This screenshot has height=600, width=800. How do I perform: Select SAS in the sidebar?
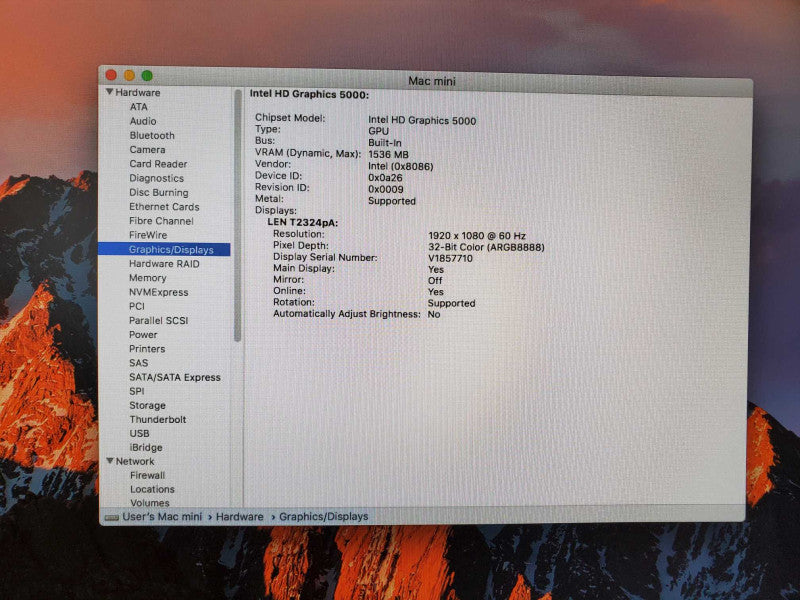[139, 363]
